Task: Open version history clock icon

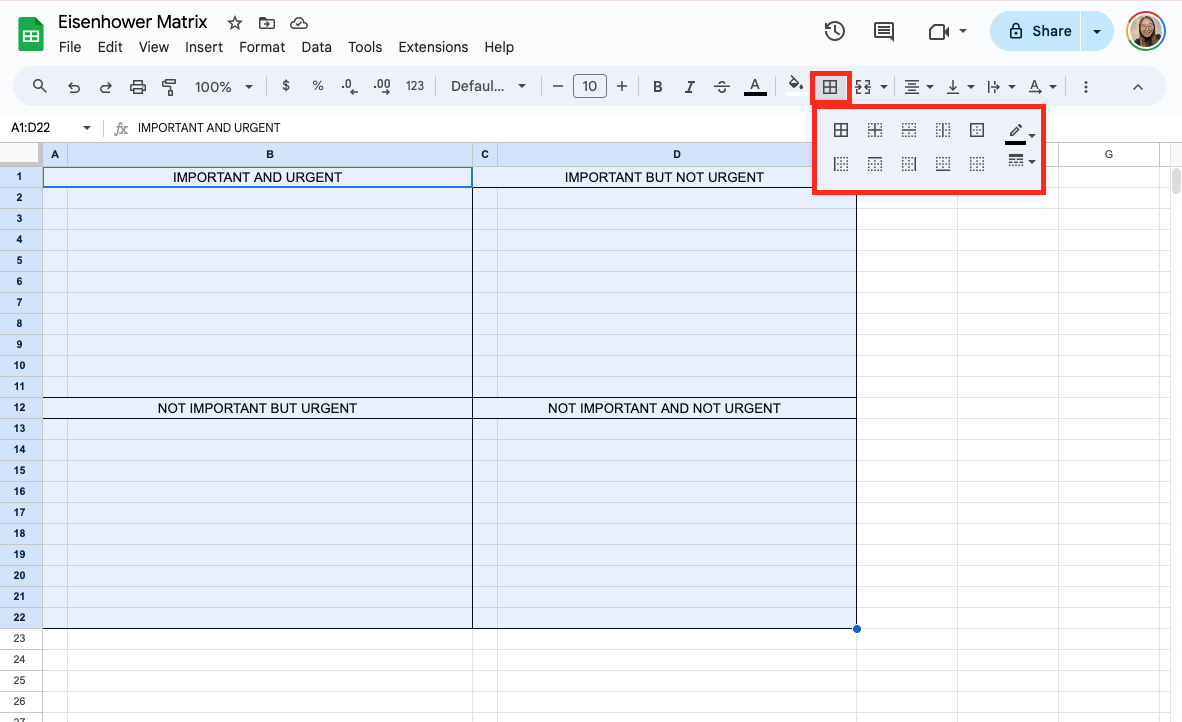Action: tap(834, 31)
